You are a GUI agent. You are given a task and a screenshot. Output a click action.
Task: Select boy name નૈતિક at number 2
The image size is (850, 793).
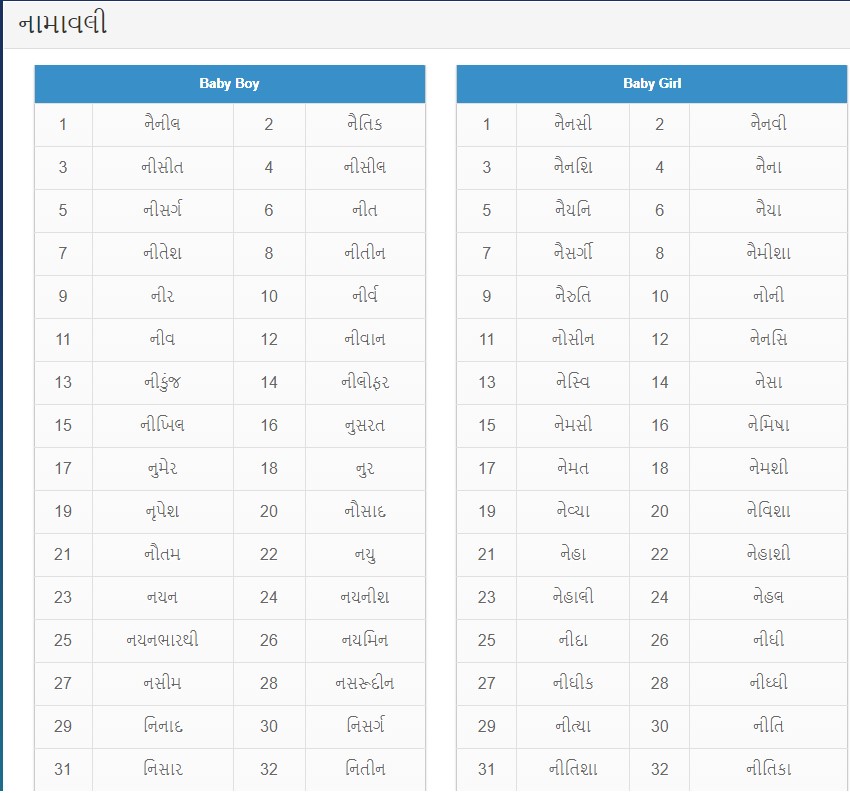click(x=365, y=124)
